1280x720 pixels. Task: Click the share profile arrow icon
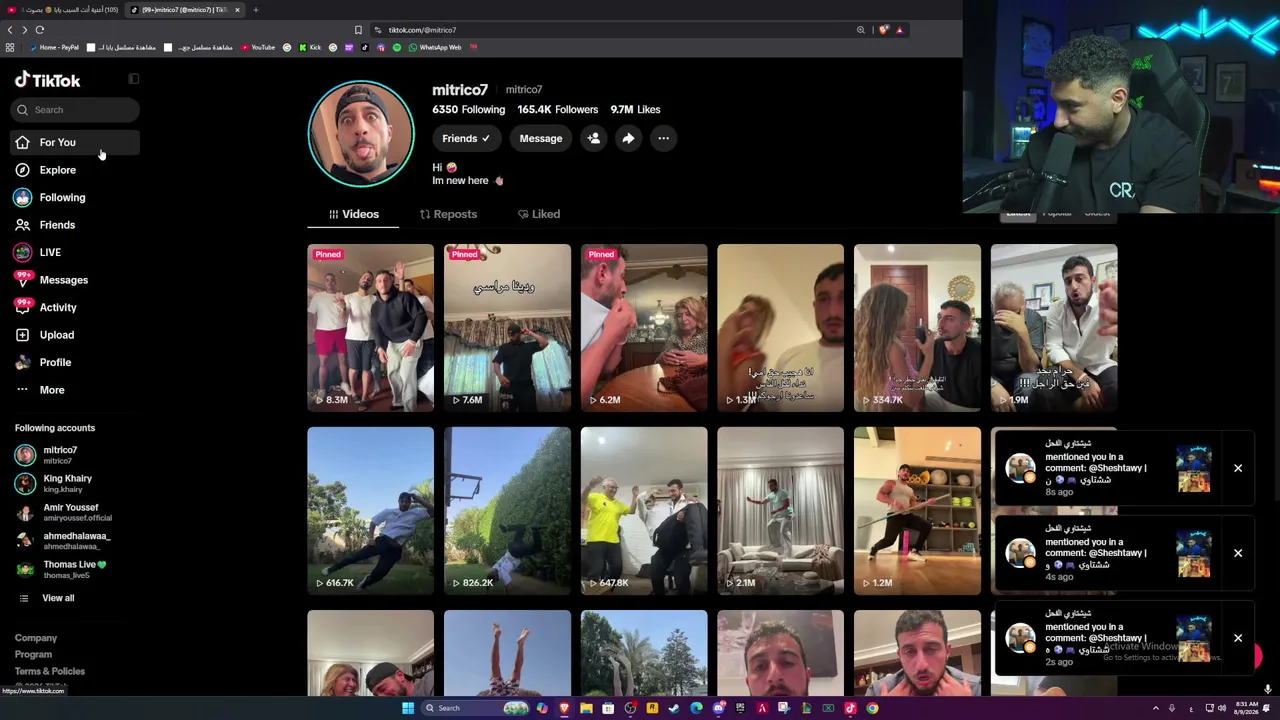click(x=628, y=139)
